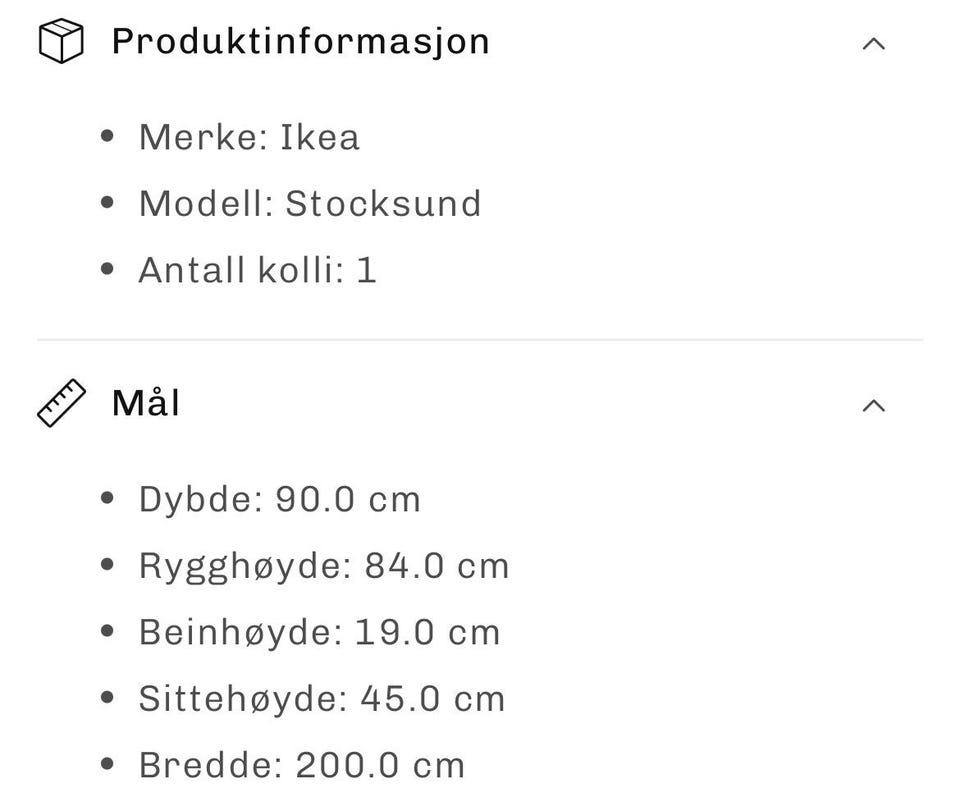Click the bullet point before Merke: Ikea

(107, 137)
